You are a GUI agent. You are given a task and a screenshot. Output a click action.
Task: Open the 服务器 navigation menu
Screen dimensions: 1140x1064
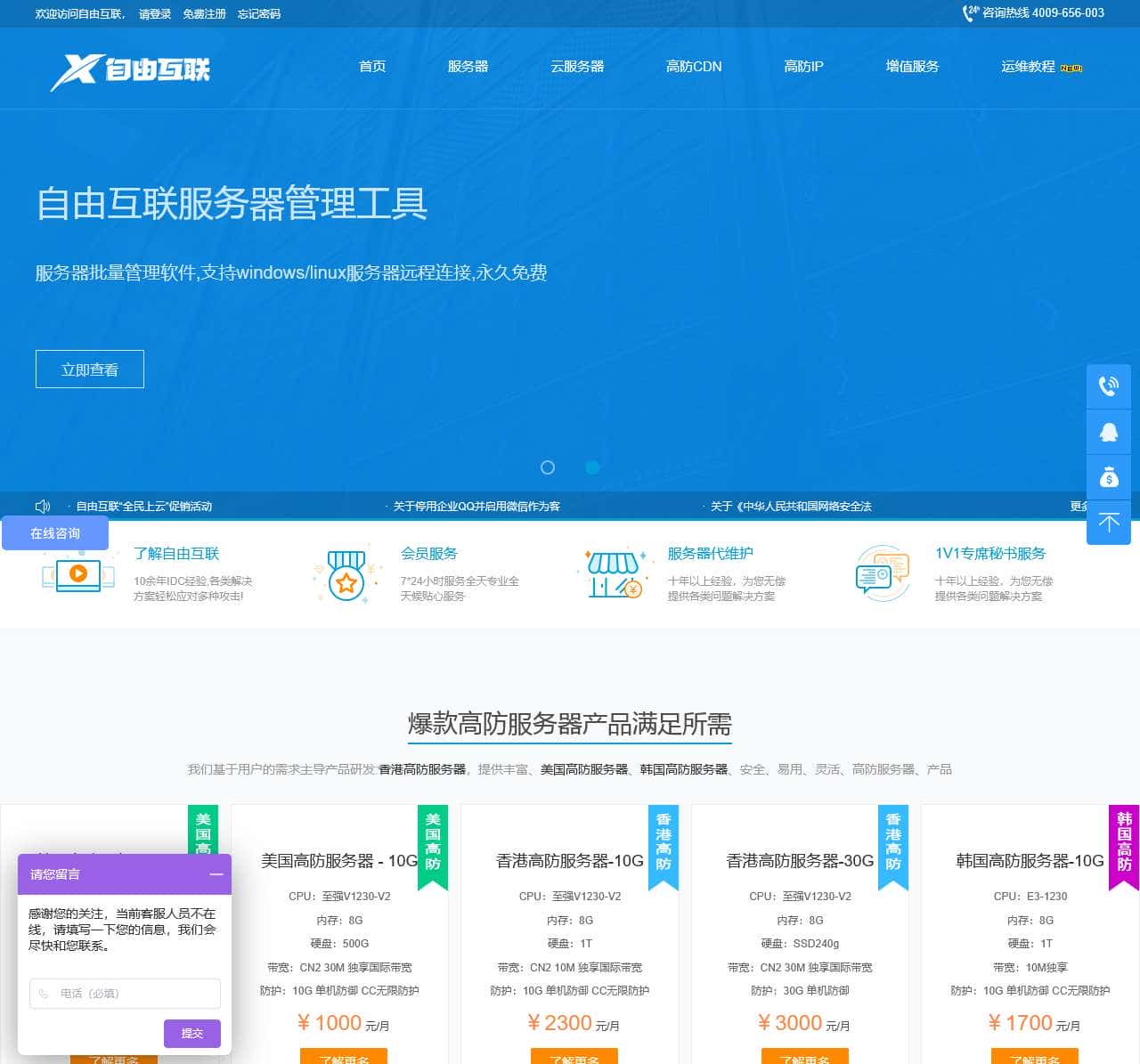468,67
